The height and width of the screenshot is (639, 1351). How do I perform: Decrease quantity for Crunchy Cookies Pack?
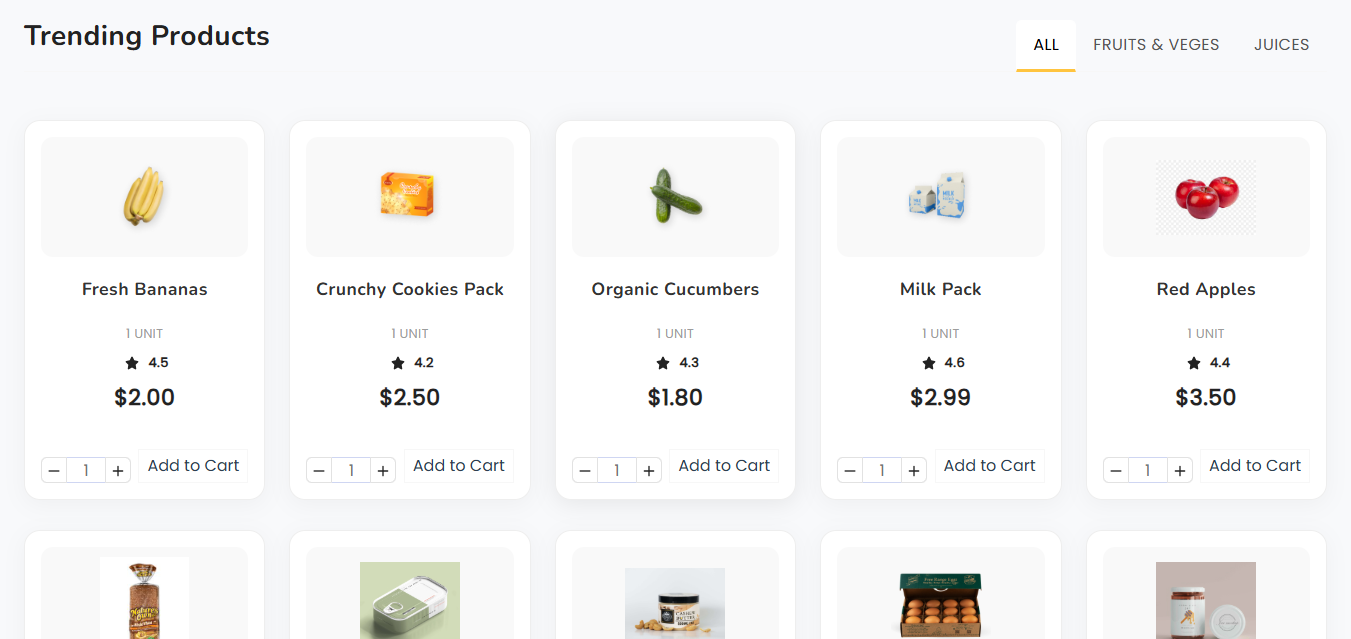click(319, 470)
